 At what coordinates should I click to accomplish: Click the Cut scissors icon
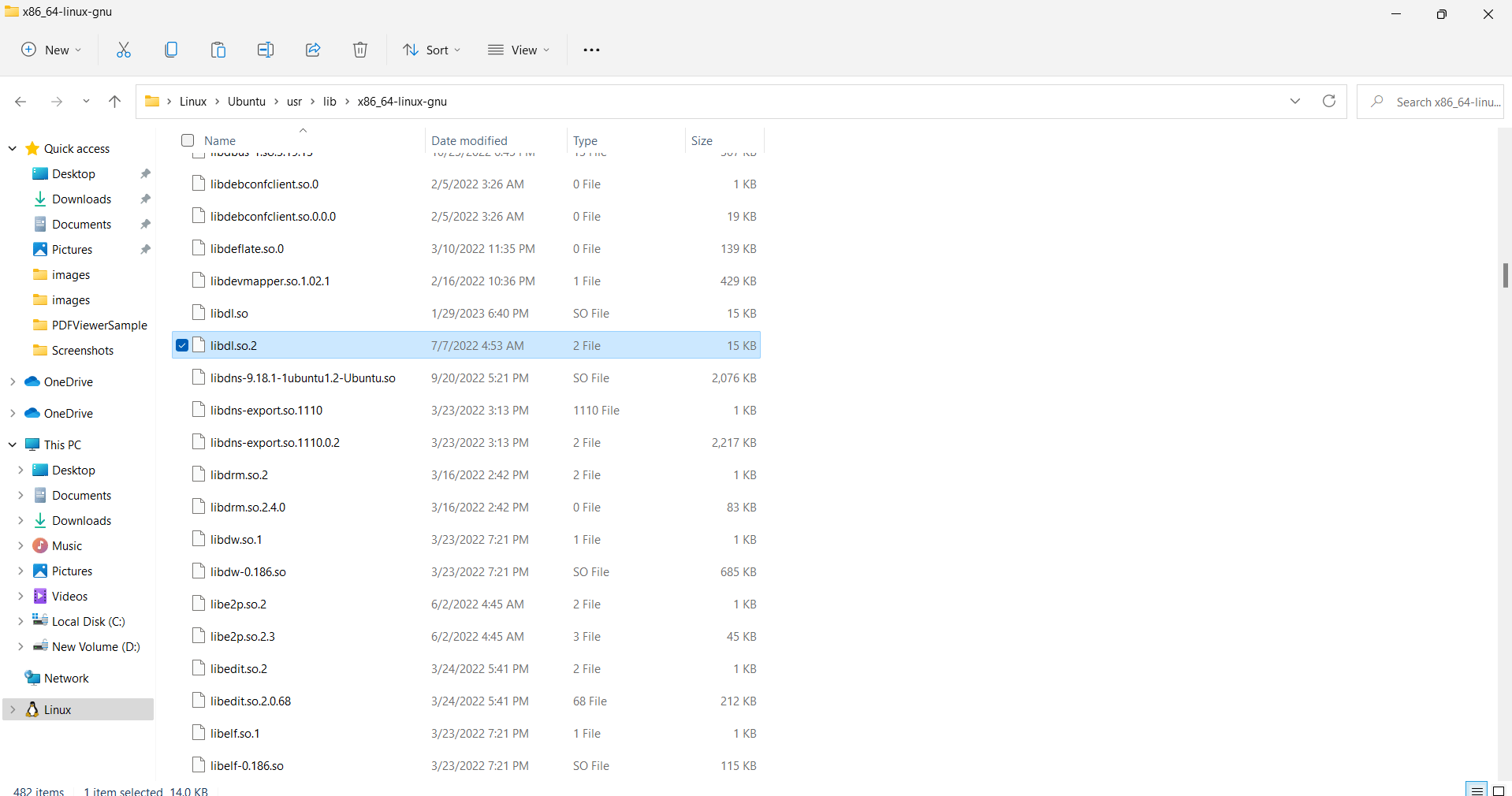pos(124,50)
